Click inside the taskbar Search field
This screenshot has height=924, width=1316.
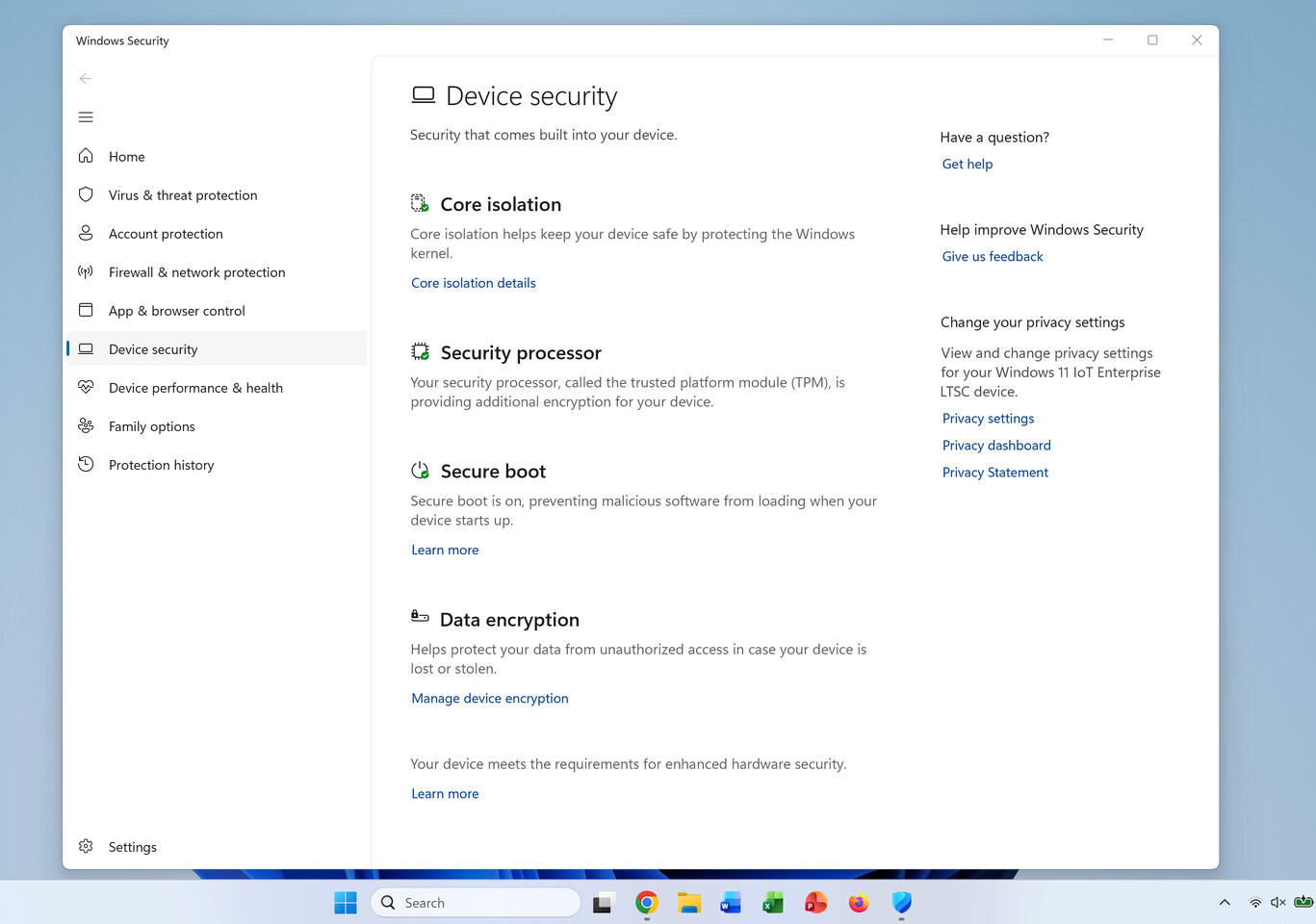476,902
